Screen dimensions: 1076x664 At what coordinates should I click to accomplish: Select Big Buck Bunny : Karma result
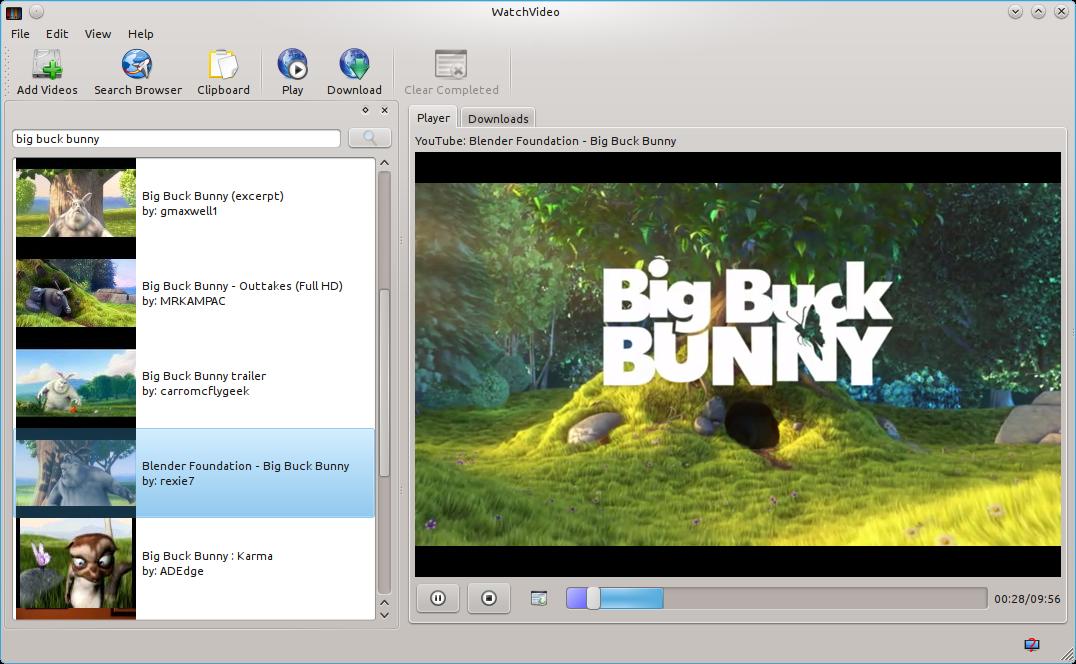194,568
